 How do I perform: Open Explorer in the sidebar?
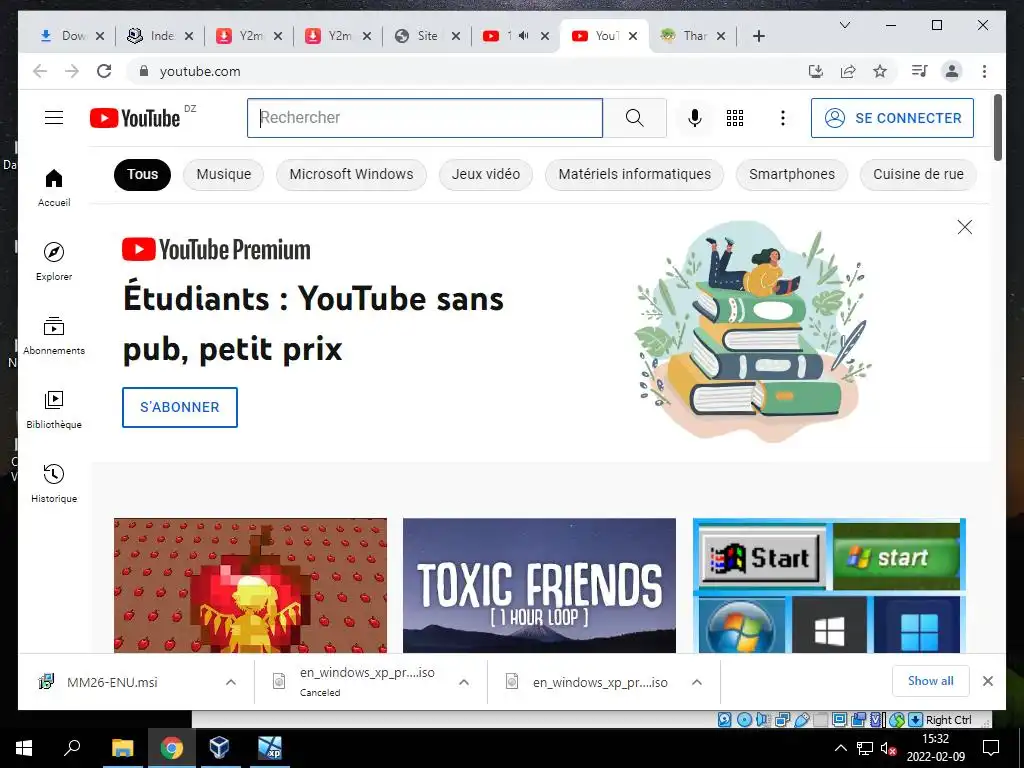coord(54,261)
